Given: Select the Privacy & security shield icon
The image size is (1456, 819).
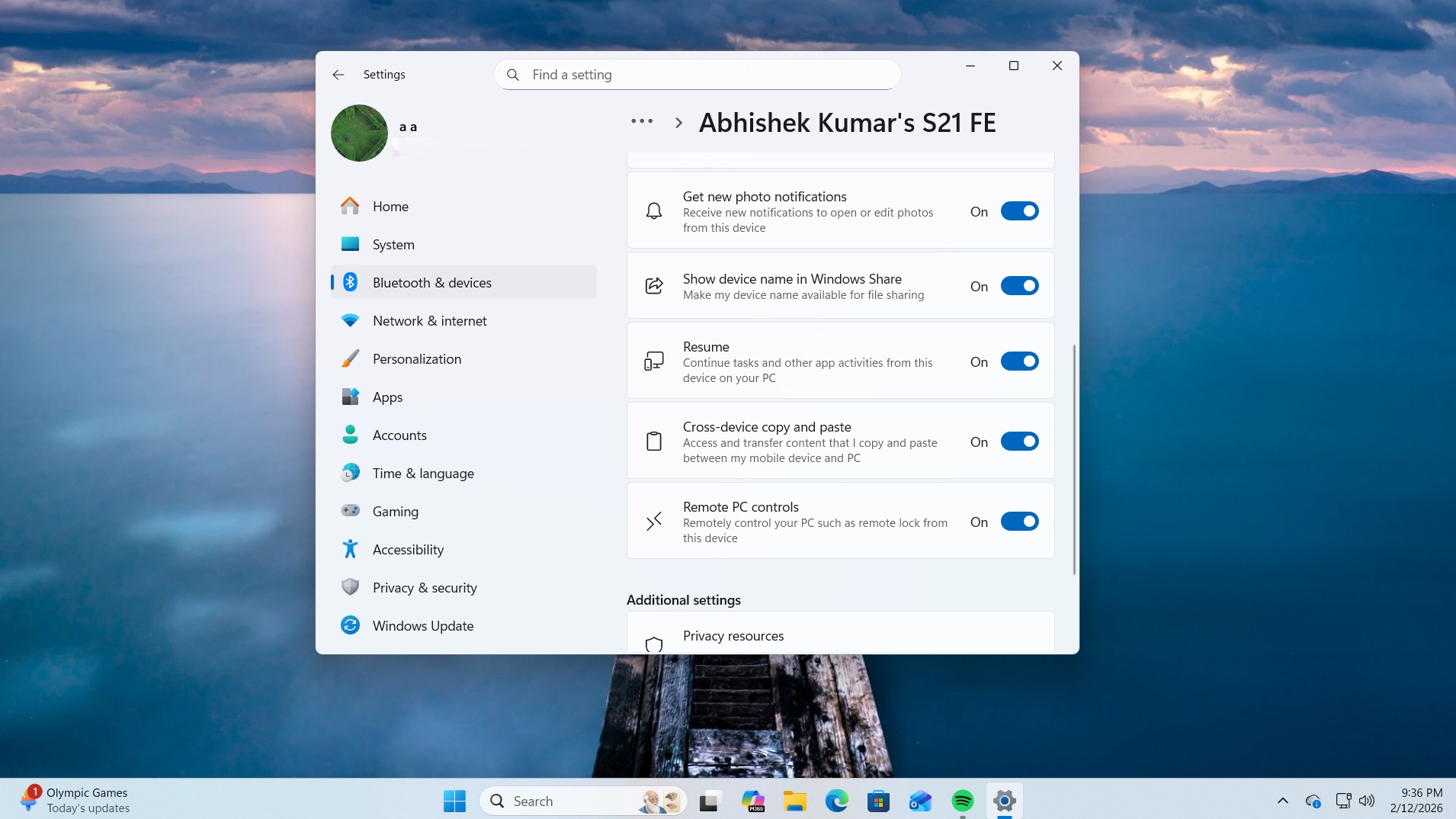Looking at the screenshot, I should point(350,587).
